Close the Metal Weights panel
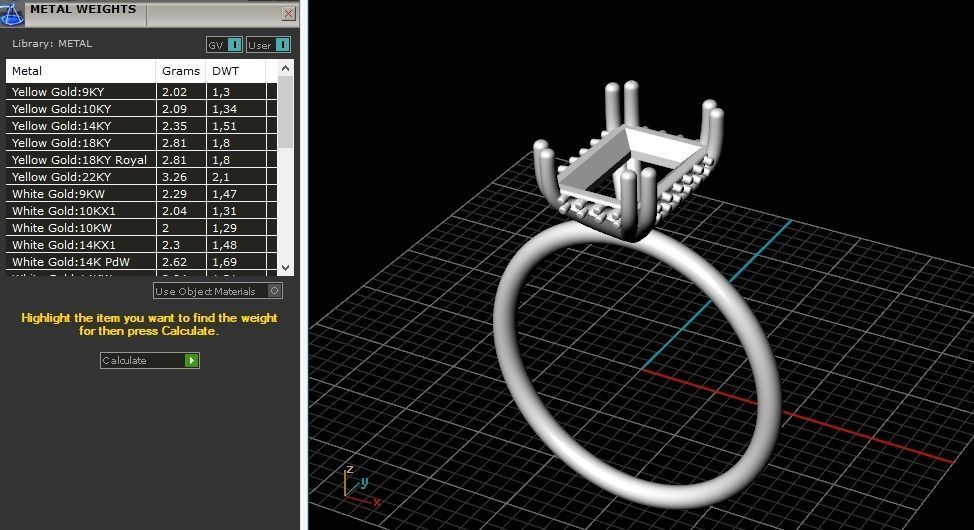Viewport: 974px width, 530px height. (288, 13)
